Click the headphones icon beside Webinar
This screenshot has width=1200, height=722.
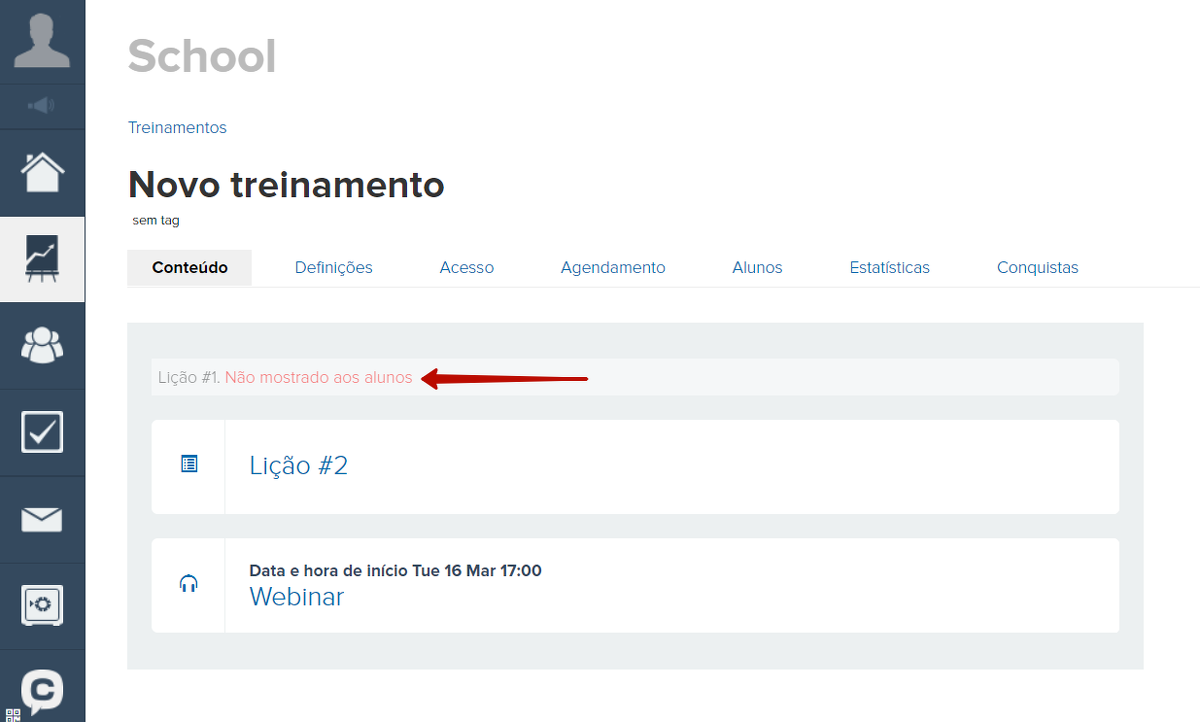[x=189, y=584]
